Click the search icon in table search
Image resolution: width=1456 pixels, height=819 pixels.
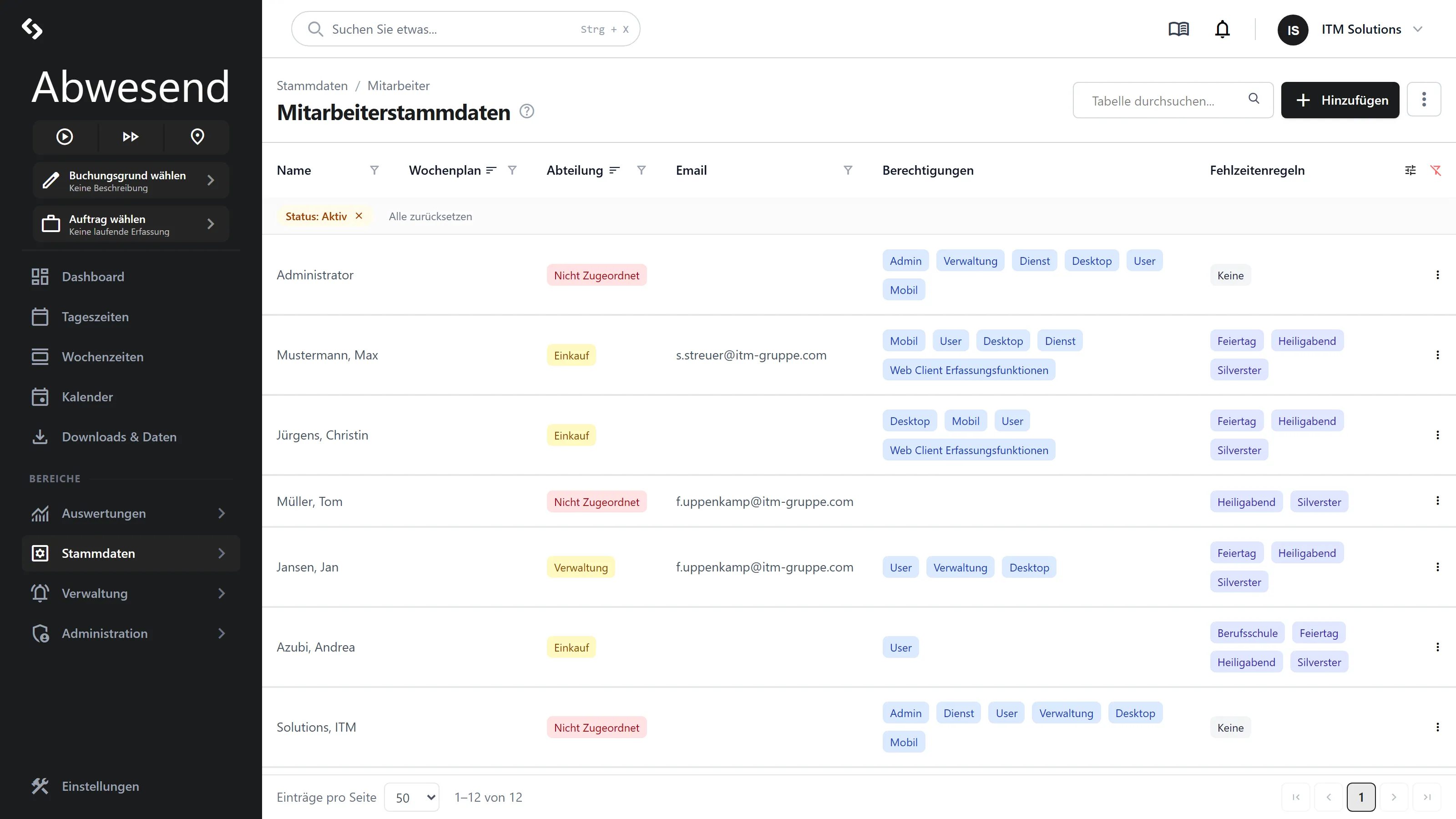point(1254,98)
